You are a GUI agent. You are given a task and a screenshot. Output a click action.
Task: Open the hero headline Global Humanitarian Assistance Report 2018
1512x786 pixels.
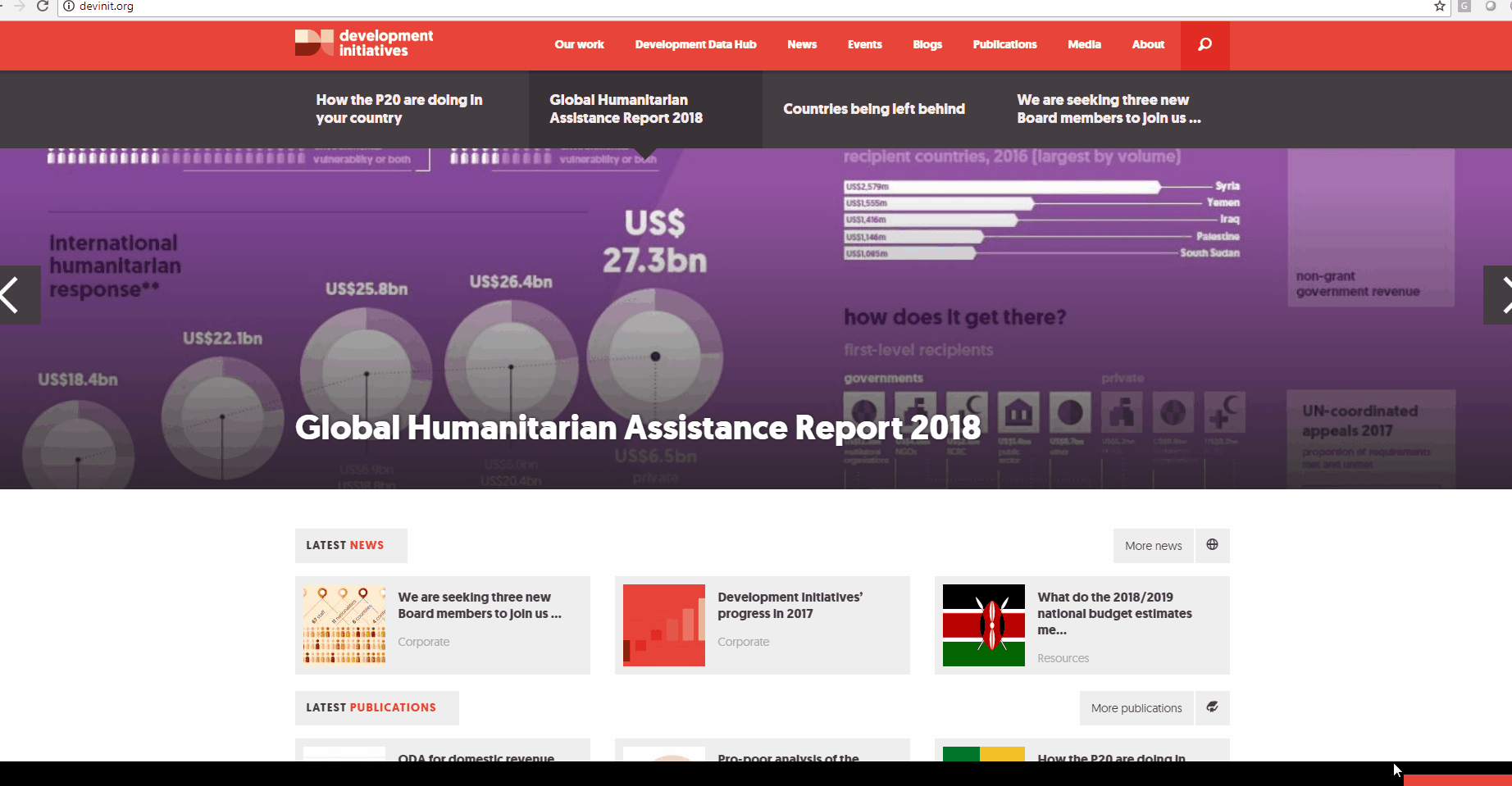[638, 427]
